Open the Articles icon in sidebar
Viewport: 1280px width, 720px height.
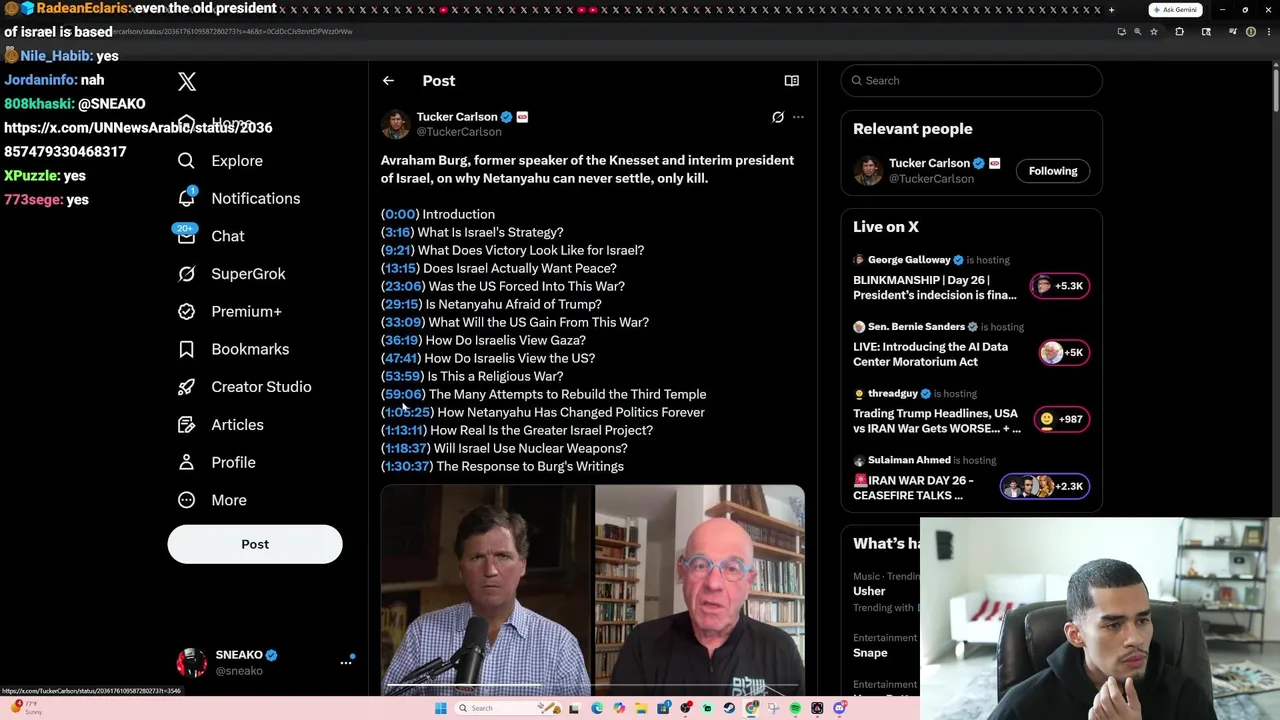pyautogui.click(x=186, y=425)
